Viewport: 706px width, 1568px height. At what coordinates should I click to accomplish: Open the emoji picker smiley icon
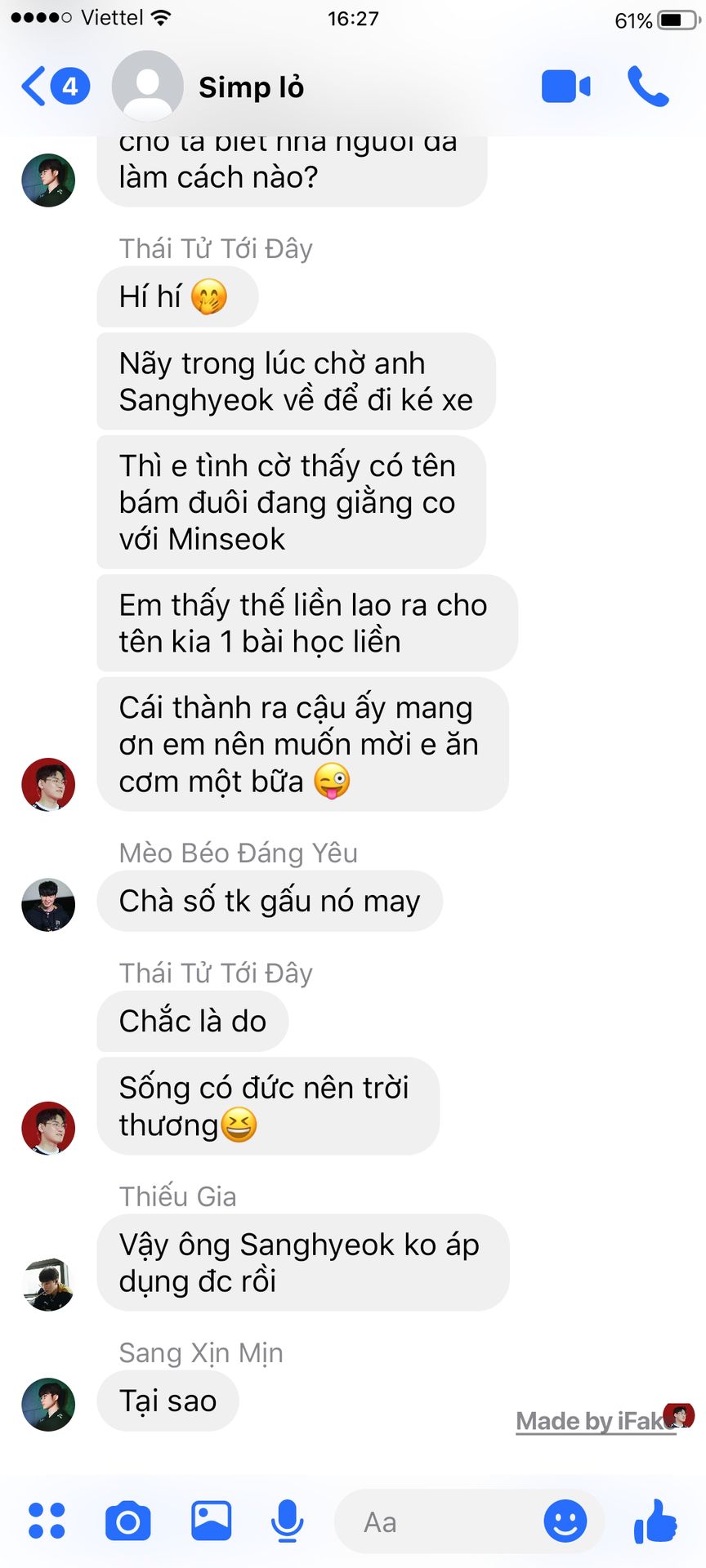[565, 1521]
